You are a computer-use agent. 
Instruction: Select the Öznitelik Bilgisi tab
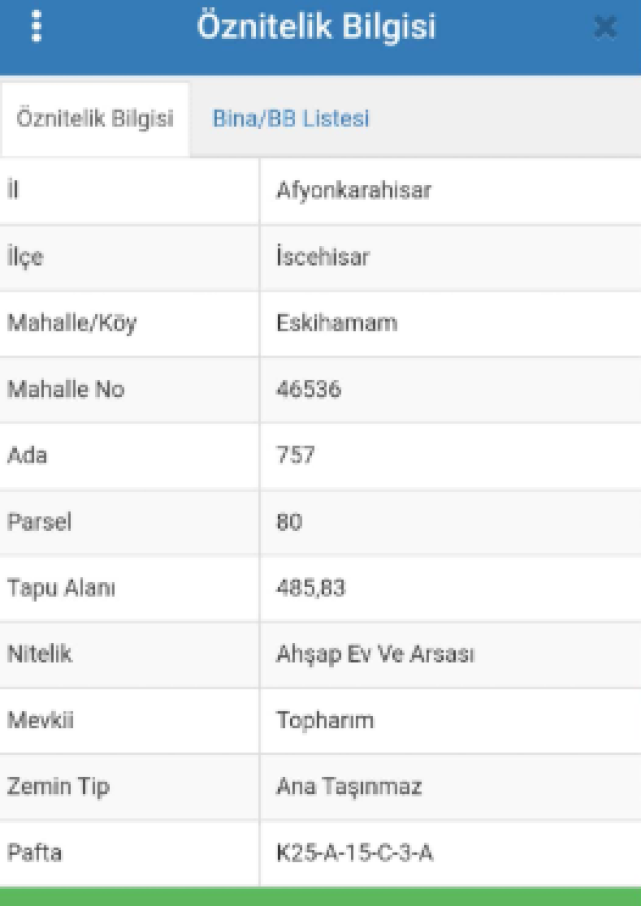95,119
